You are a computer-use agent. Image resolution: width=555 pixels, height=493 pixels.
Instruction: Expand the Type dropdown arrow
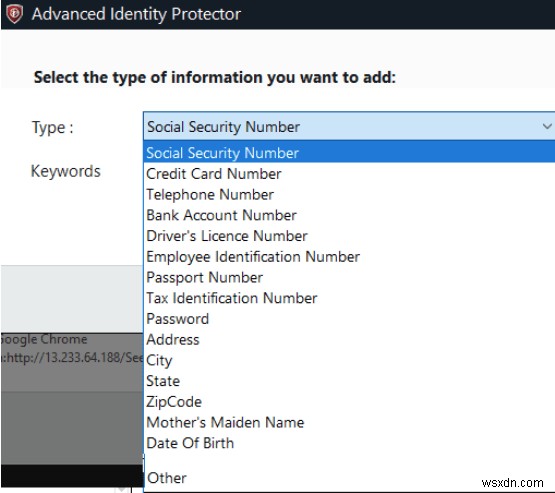547,126
